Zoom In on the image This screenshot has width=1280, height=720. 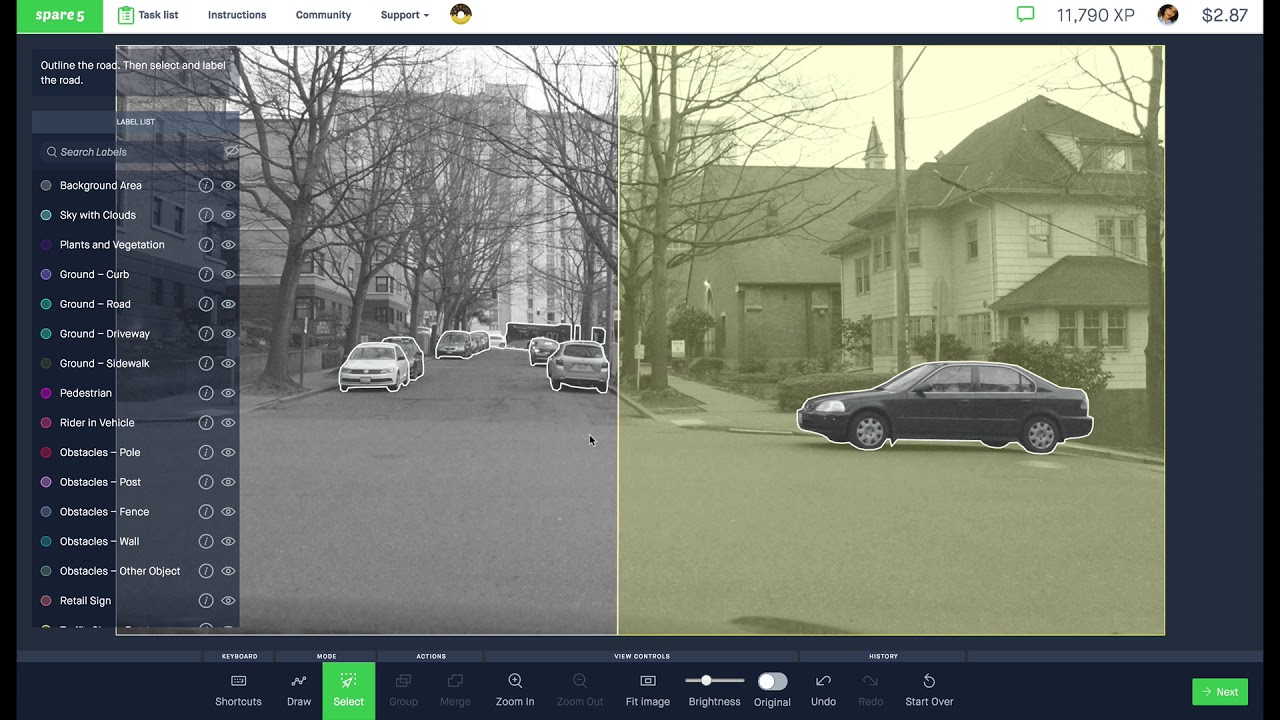click(x=515, y=690)
